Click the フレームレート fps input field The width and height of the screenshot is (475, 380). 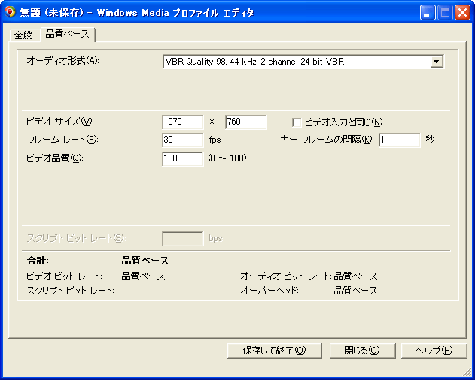182,140
